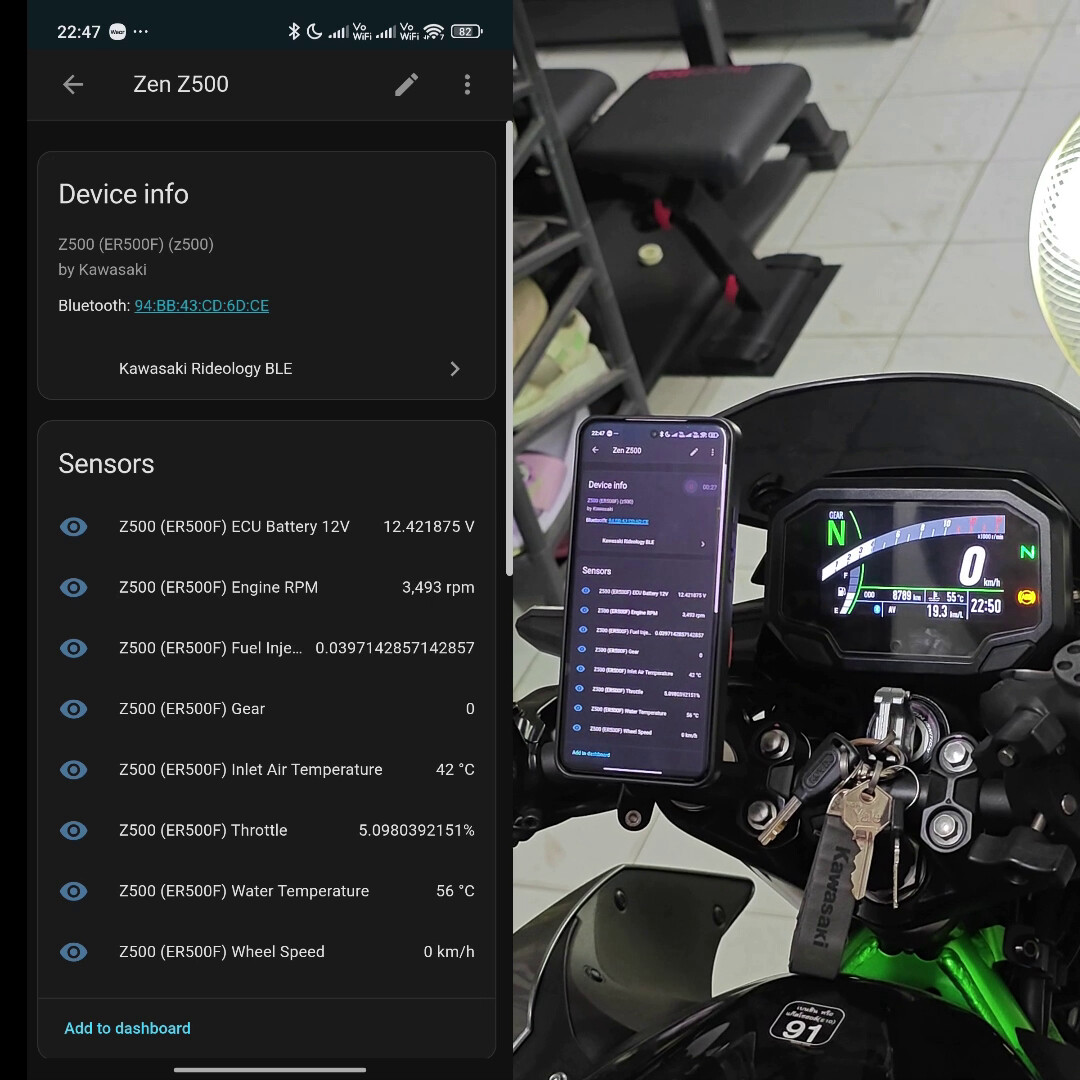Tap the Bluetooth status bar icon
The height and width of the screenshot is (1080, 1080).
pos(294,31)
